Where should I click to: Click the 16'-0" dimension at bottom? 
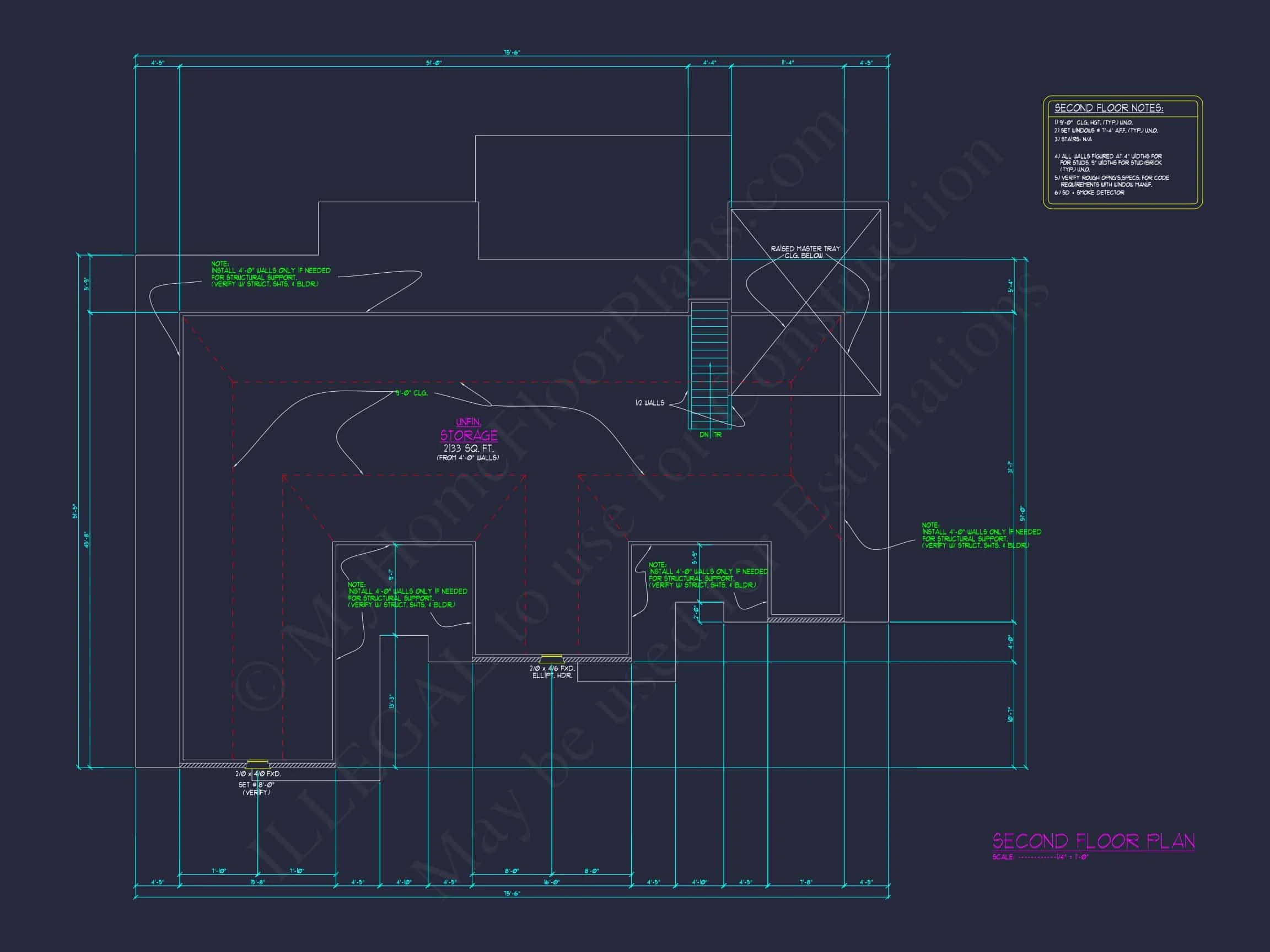tap(551, 882)
